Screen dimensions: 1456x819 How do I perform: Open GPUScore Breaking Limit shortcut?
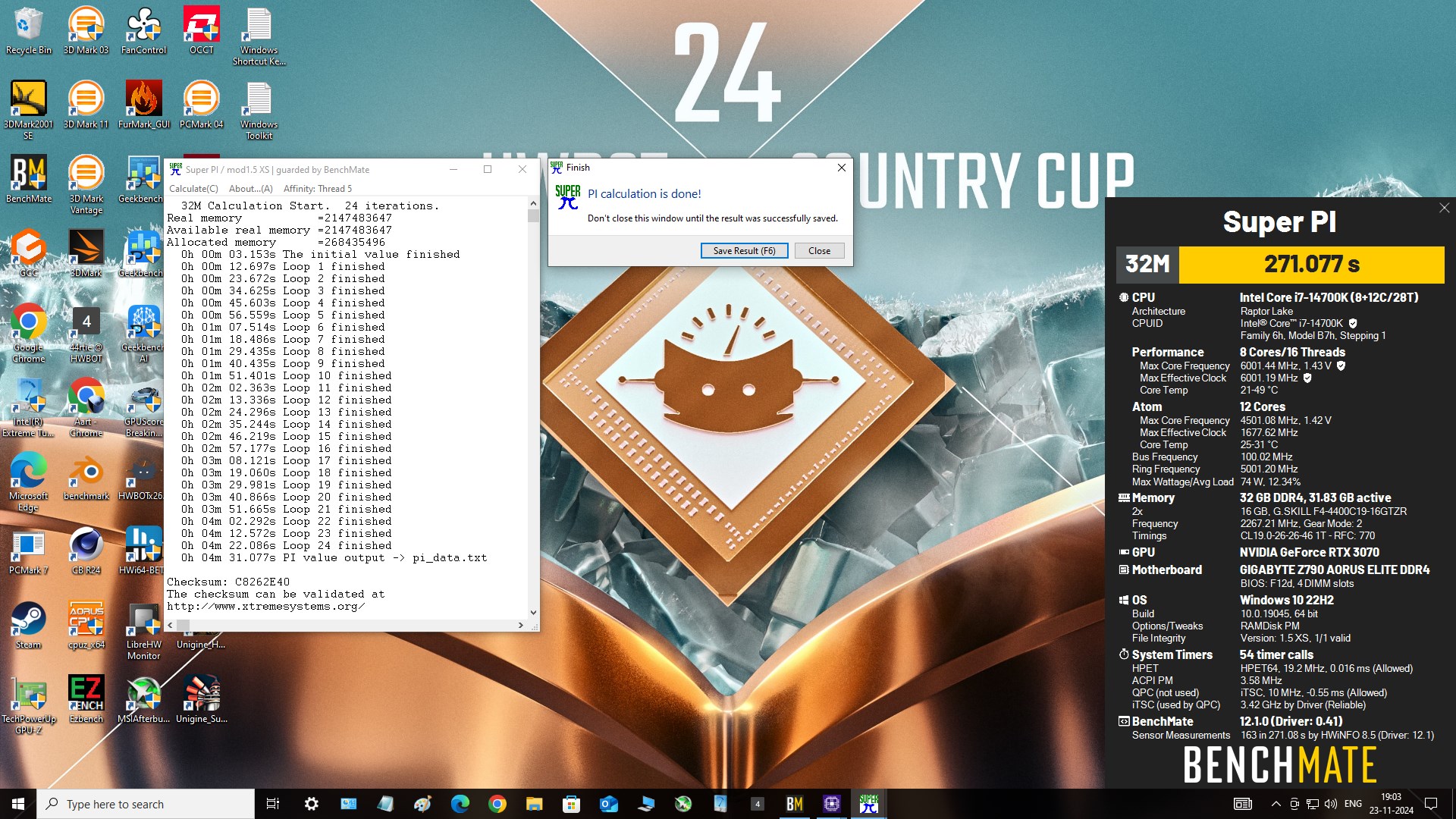click(x=143, y=408)
